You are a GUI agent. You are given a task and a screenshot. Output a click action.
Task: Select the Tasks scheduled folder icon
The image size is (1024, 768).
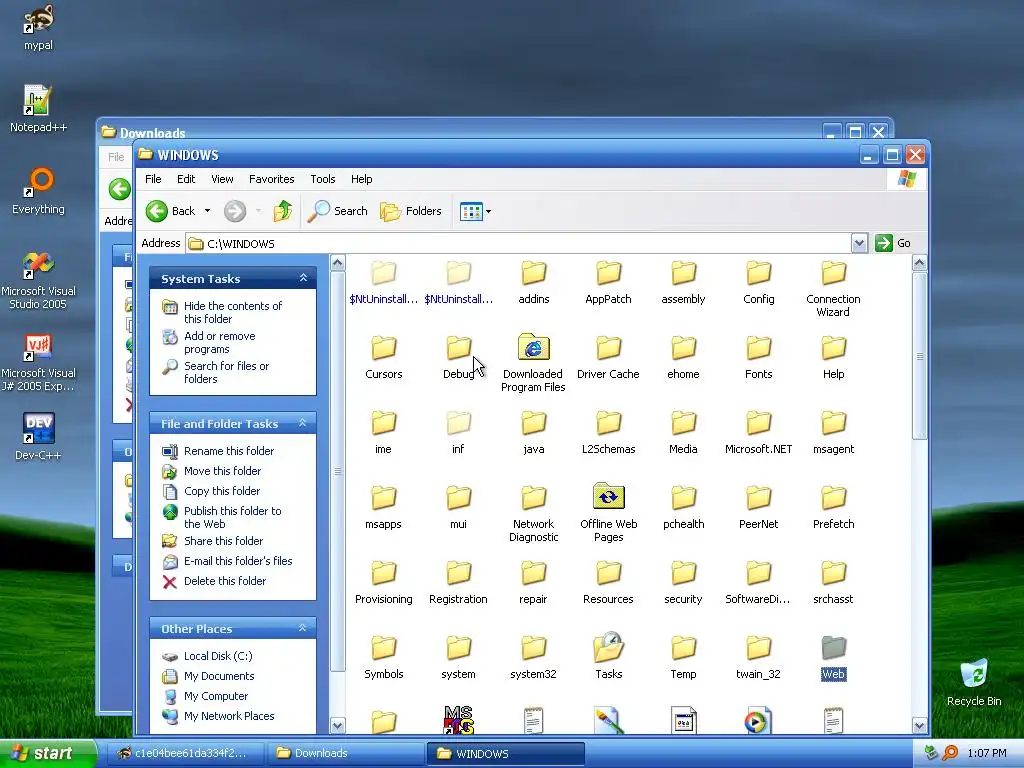pos(609,647)
